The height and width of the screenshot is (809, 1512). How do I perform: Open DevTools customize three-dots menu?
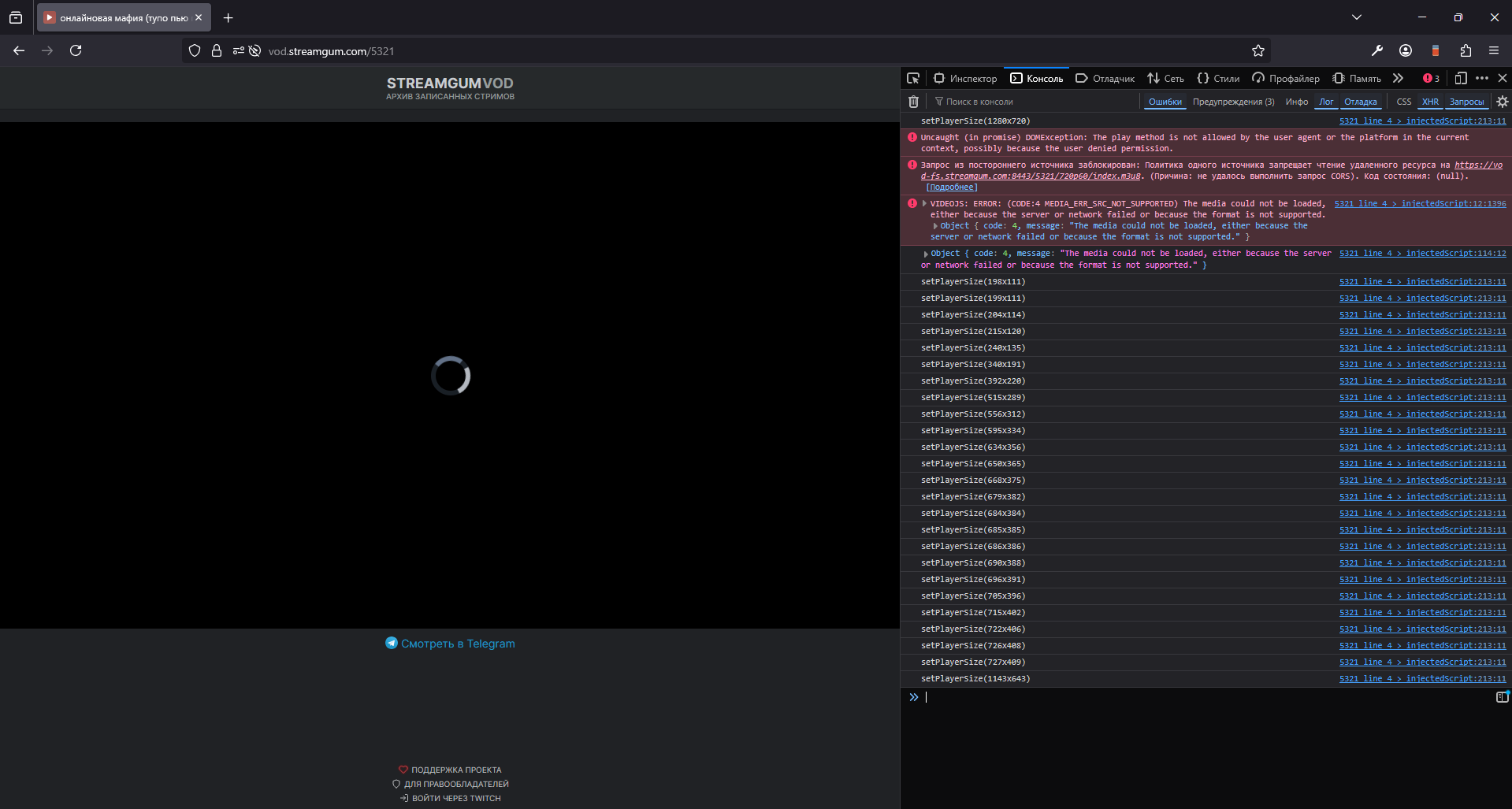coord(1482,78)
